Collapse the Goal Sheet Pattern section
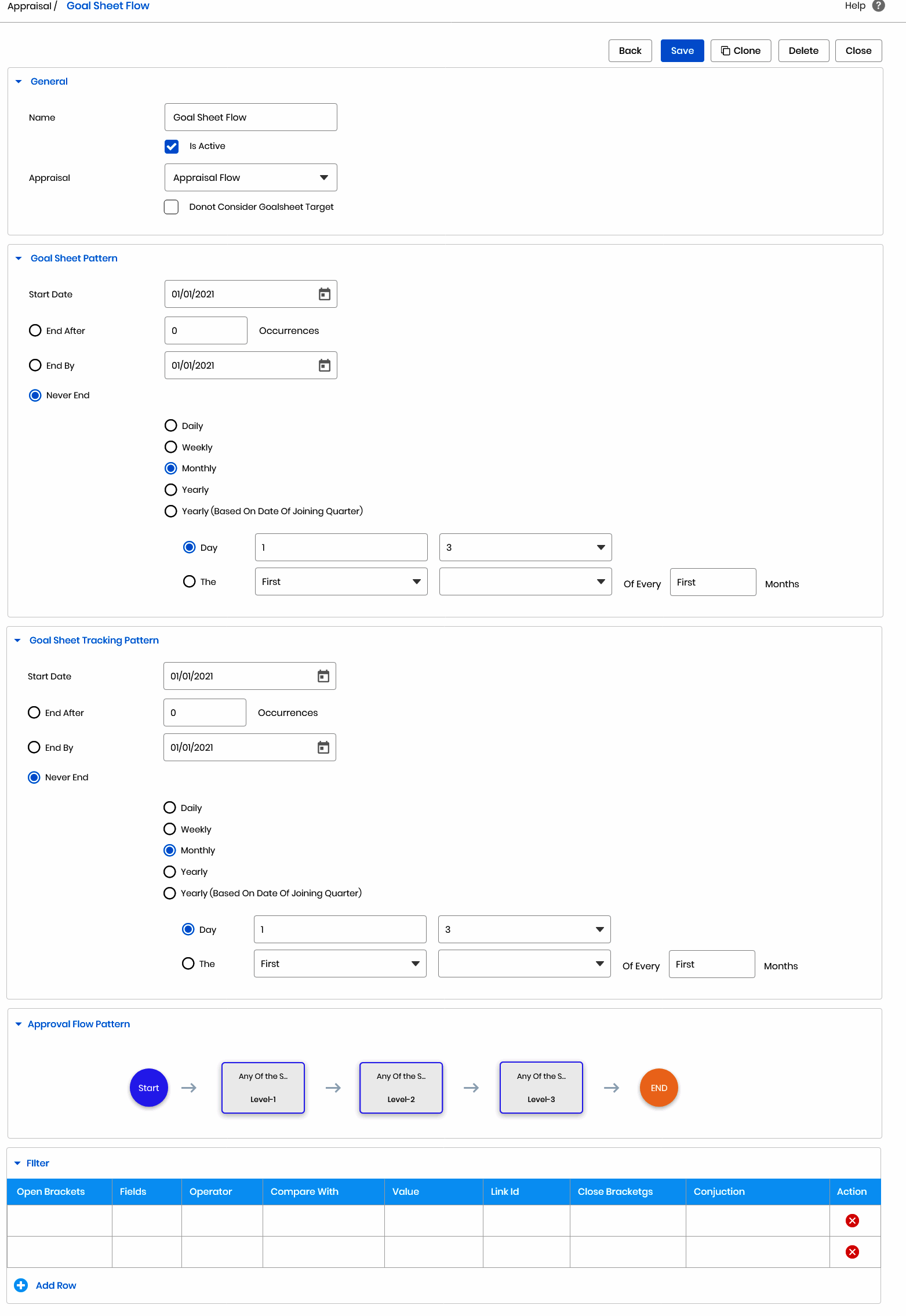The image size is (906, 1316). (19, 259)
